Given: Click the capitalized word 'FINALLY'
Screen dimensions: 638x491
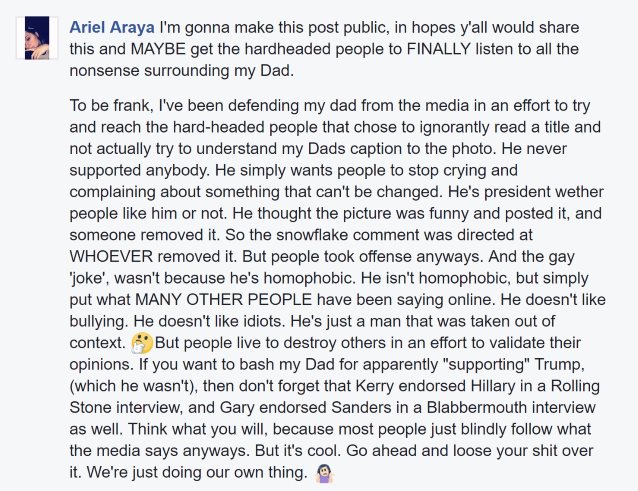Looking at the screenshot, I should 438,49.
